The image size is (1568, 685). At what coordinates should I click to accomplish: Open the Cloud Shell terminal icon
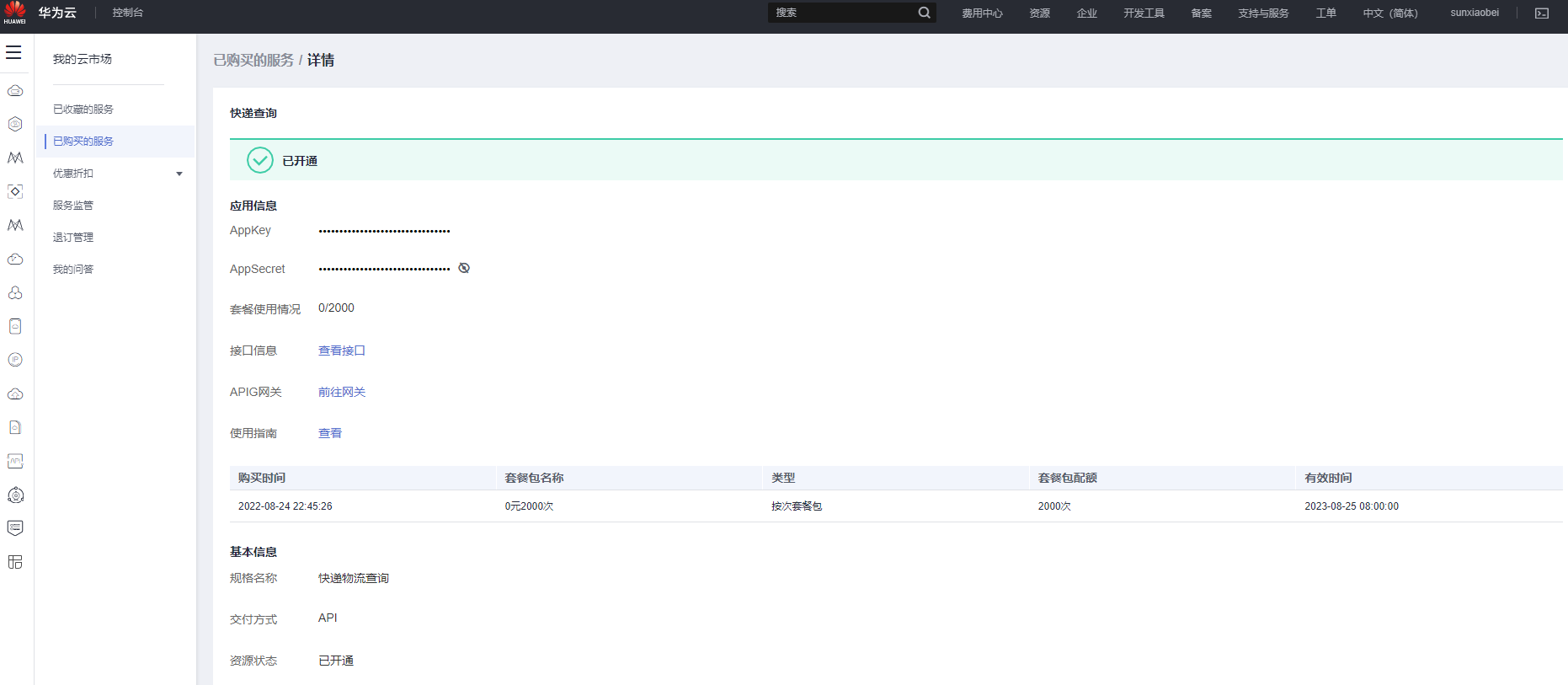[x=1542, y=13]
